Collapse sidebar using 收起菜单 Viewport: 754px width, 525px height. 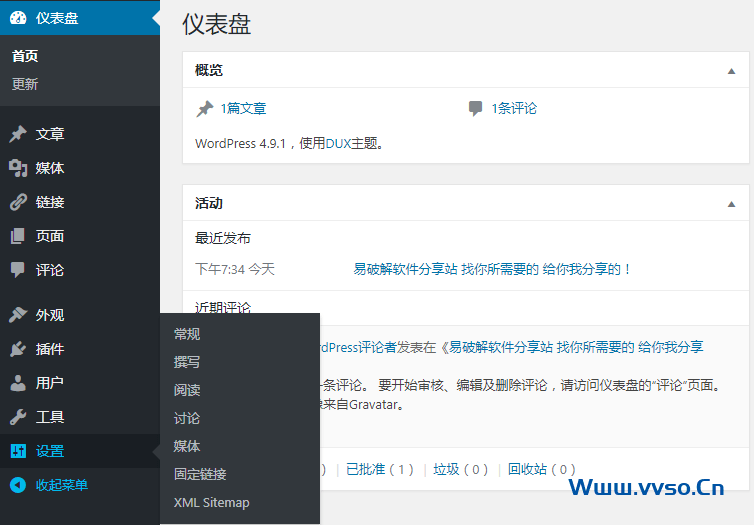point(61,485)
